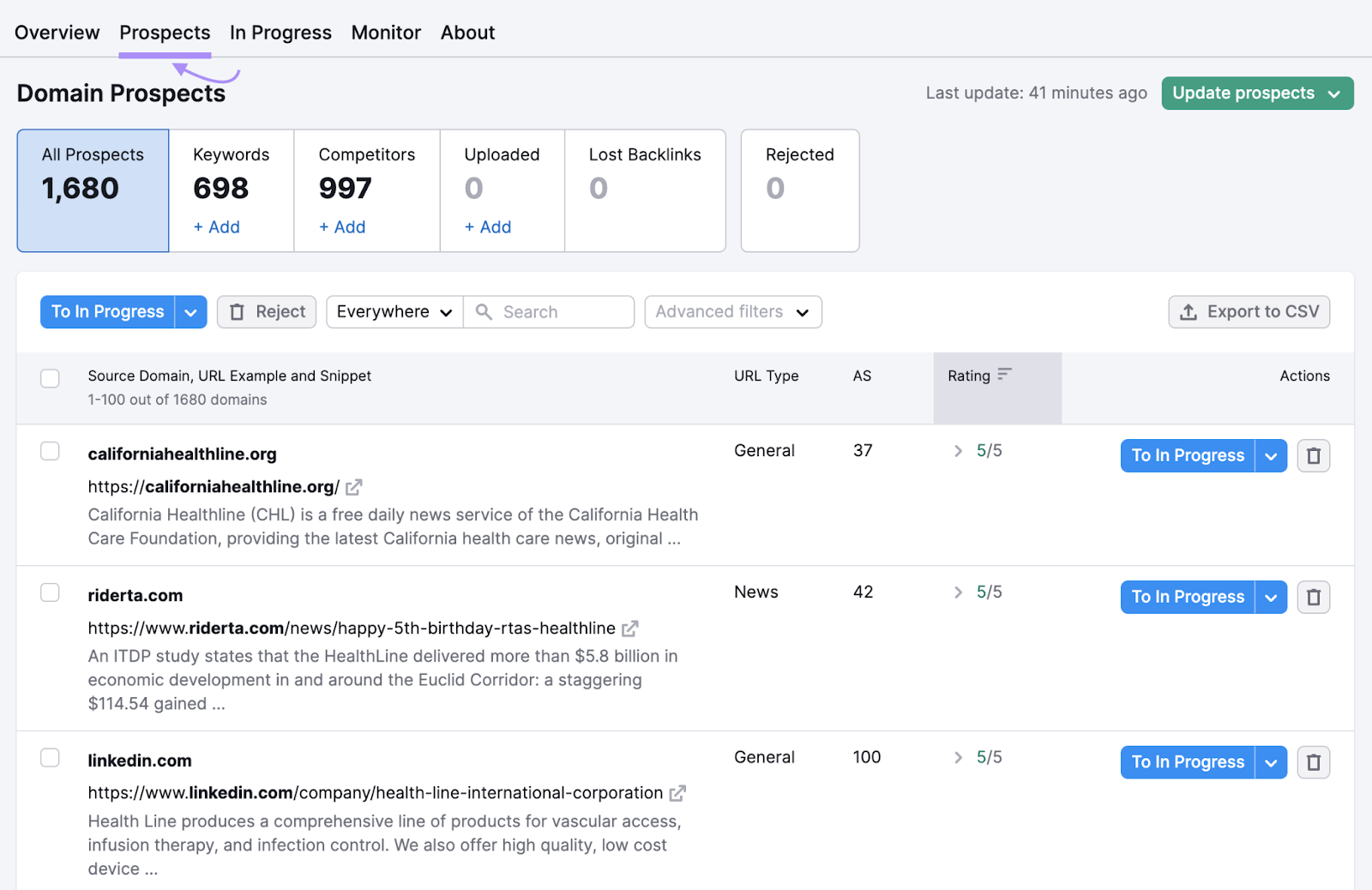This screenshot has height=890, width=1372.
Task: Open linkedin.com company page via external link icon
Action: [677, 793]
